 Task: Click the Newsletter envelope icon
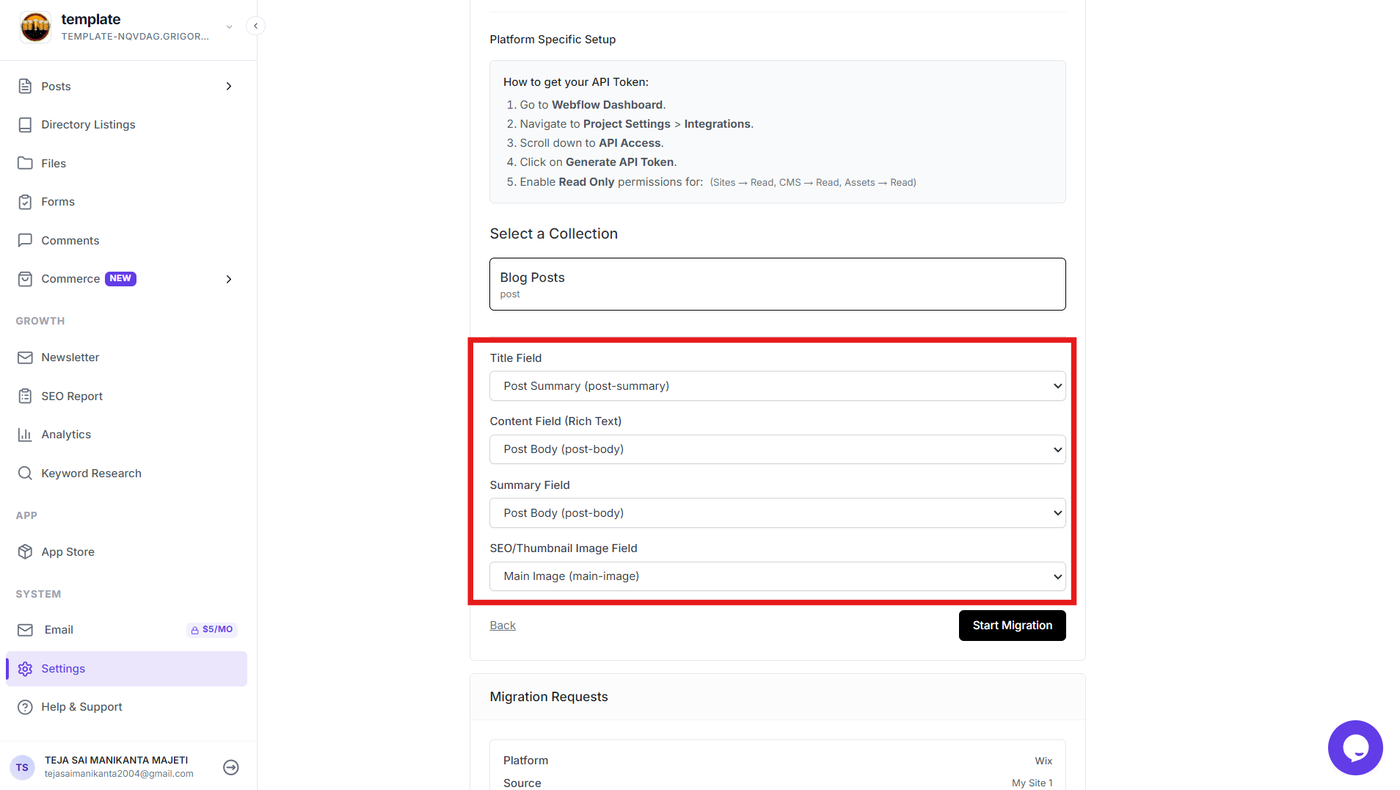coord(25,357)
